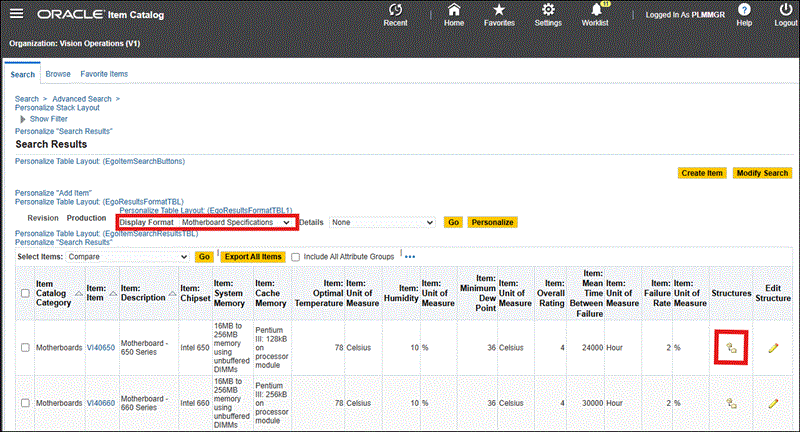Sort by Item Description arrow
This screenshot has height=432, width=800.
172,294
